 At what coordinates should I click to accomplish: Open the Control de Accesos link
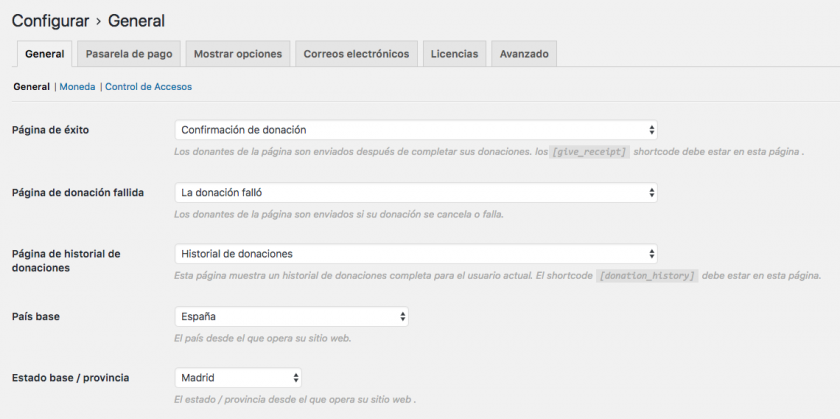pyautogui.click(x=148, y=87)
